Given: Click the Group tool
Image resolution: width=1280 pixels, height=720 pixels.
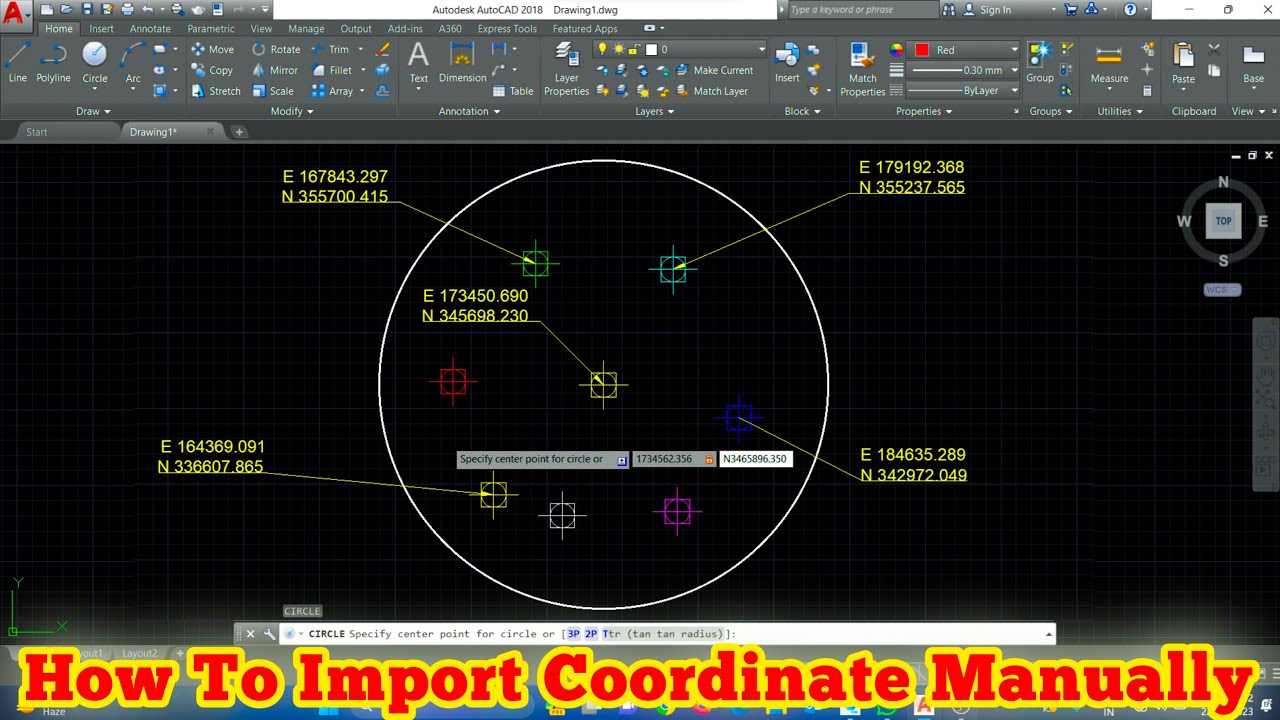Looking at the screenshot, I should 1040,62.
